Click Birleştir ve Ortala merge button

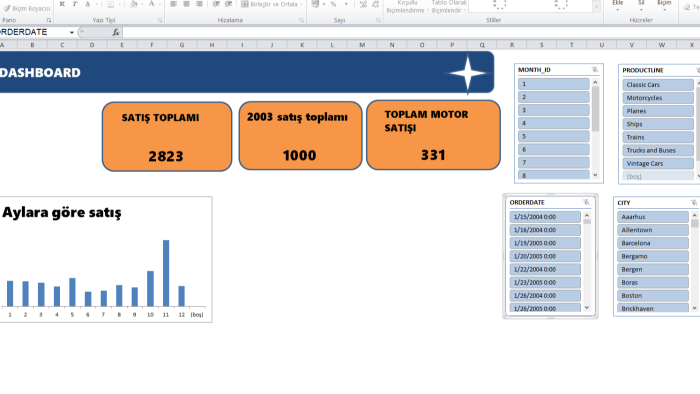(x=269, y=4)
